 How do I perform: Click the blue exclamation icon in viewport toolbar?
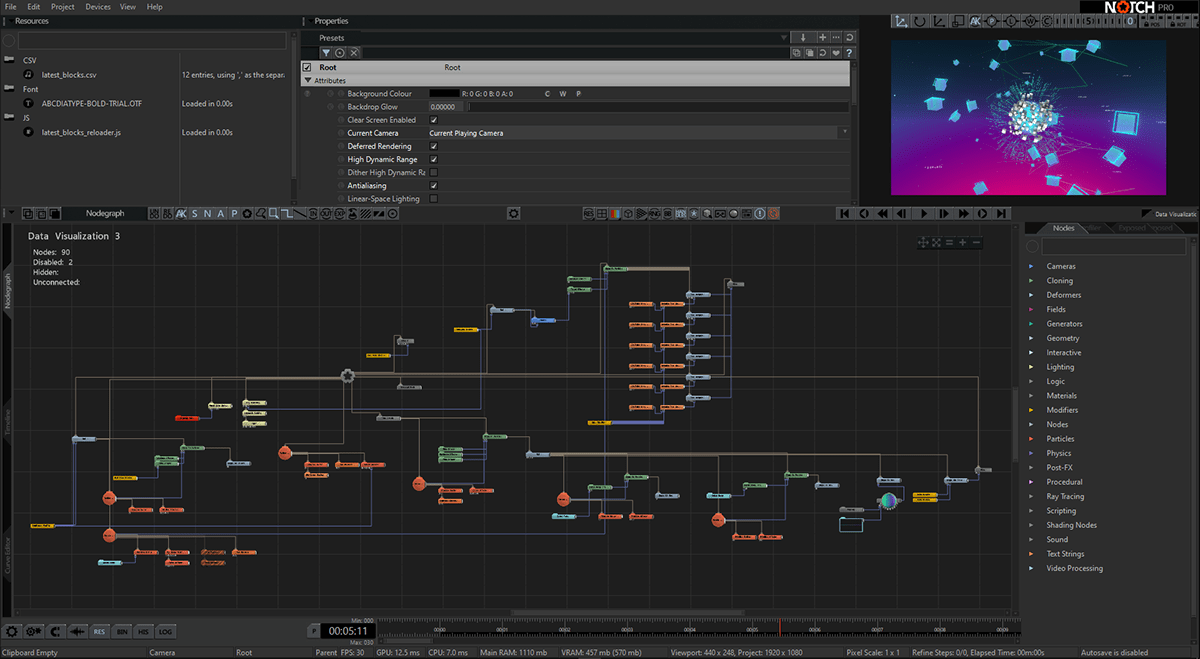pyautogui.click(x=759, y=213)
